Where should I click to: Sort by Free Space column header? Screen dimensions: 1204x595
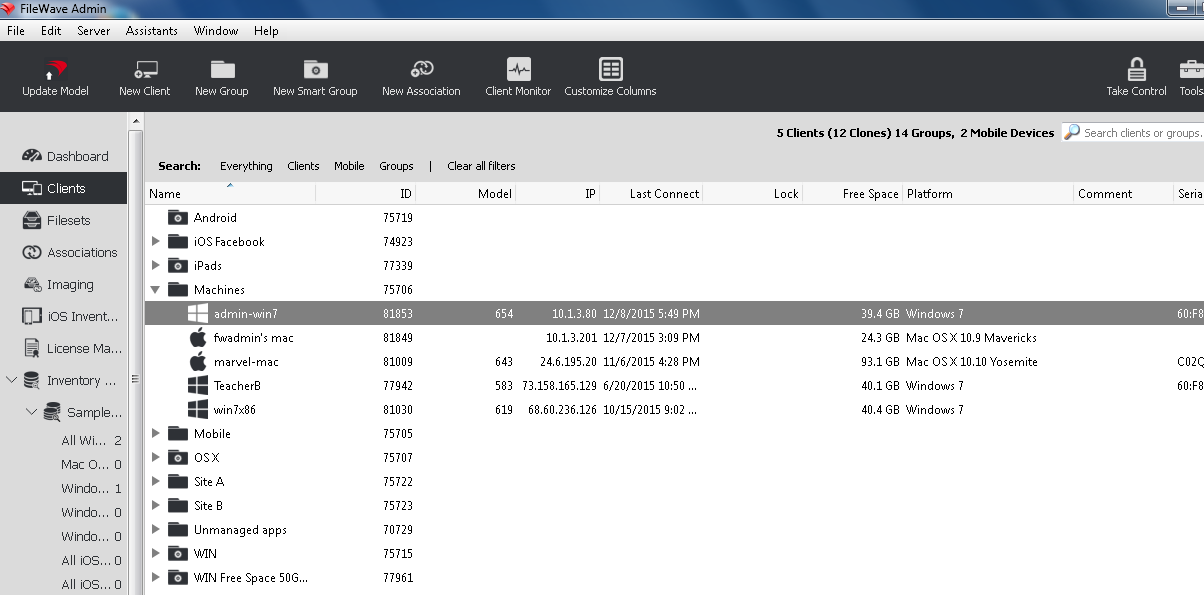[x=853, y=194]
